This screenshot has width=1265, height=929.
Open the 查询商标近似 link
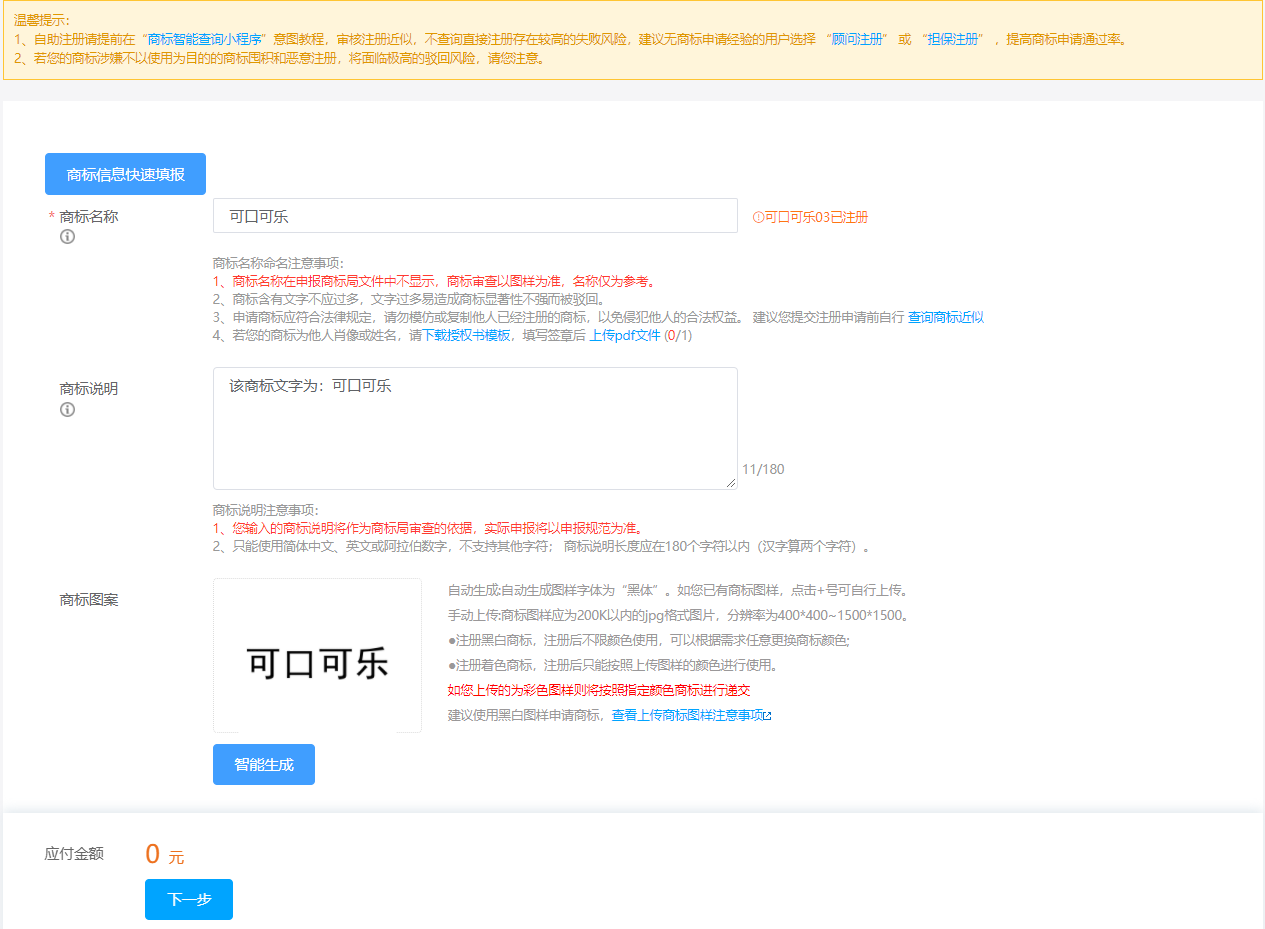[946, 317]
